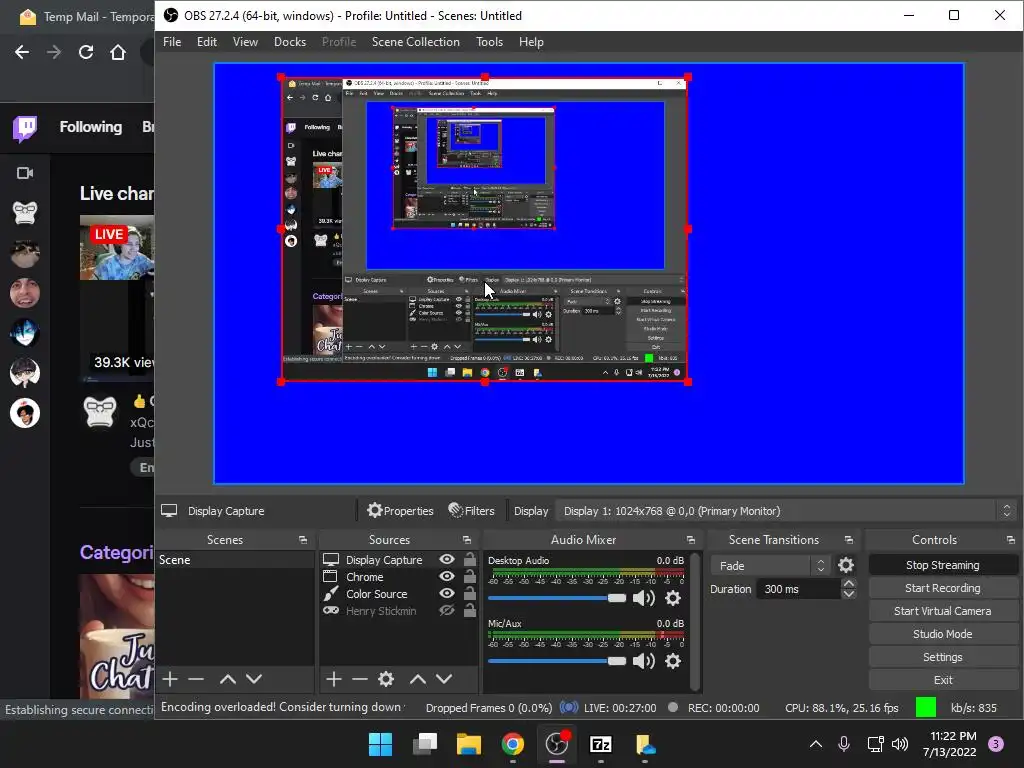Open Properties gear for Display Capture
The image size is (1024, 768).
pyautogui.click(x=400, y=511)
